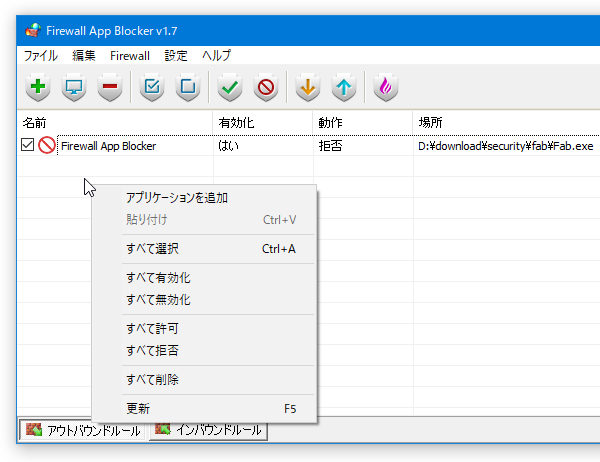Screen dimensions: 600x462
Task: Sort by the 場所 column header
Action: tap(506, 122)
